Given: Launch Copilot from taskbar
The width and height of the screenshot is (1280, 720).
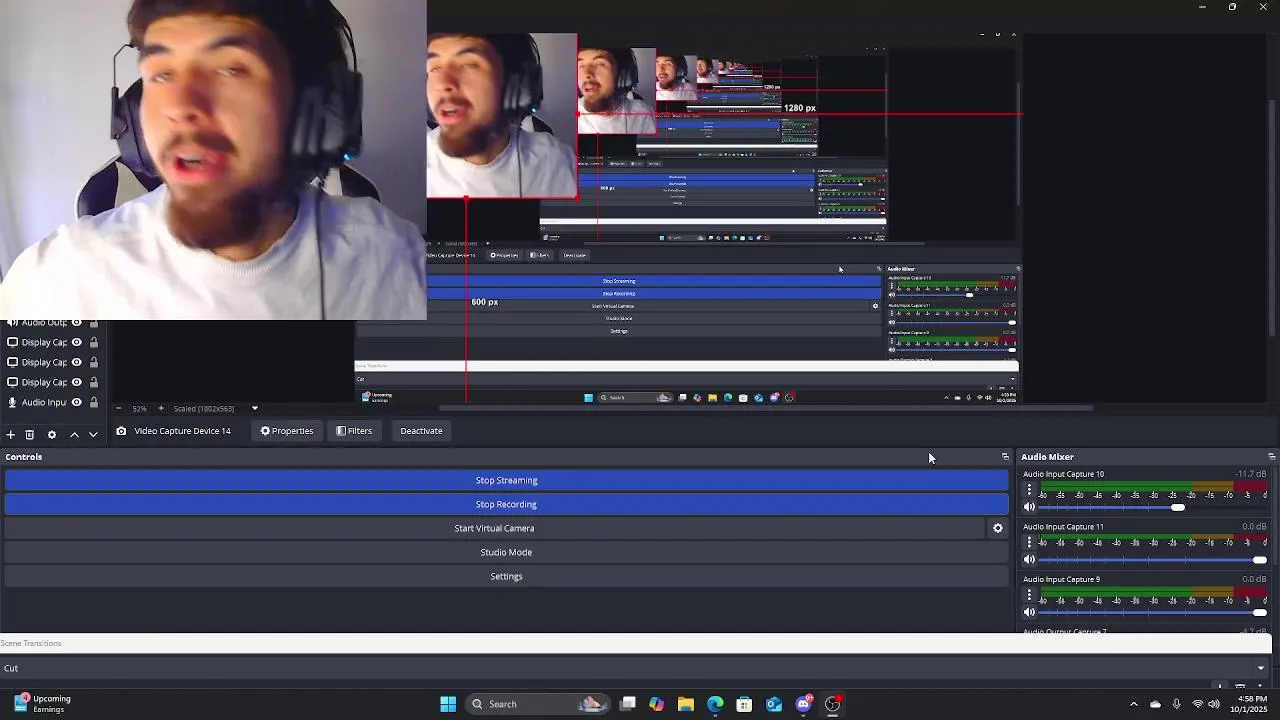Looking at the screenshot, I should click(x=656, y=704).
